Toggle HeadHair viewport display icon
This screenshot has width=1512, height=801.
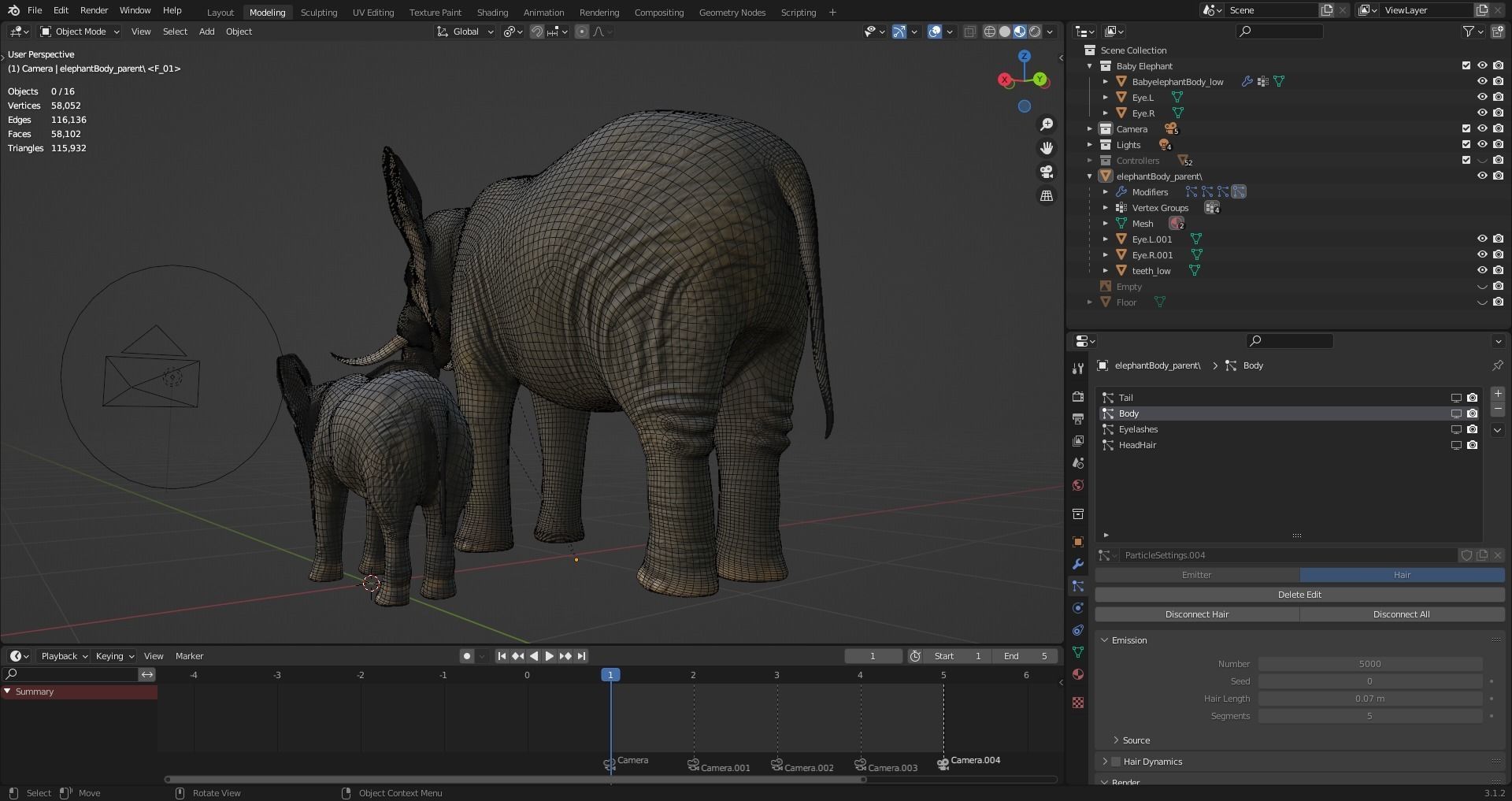pos(1456,445)
